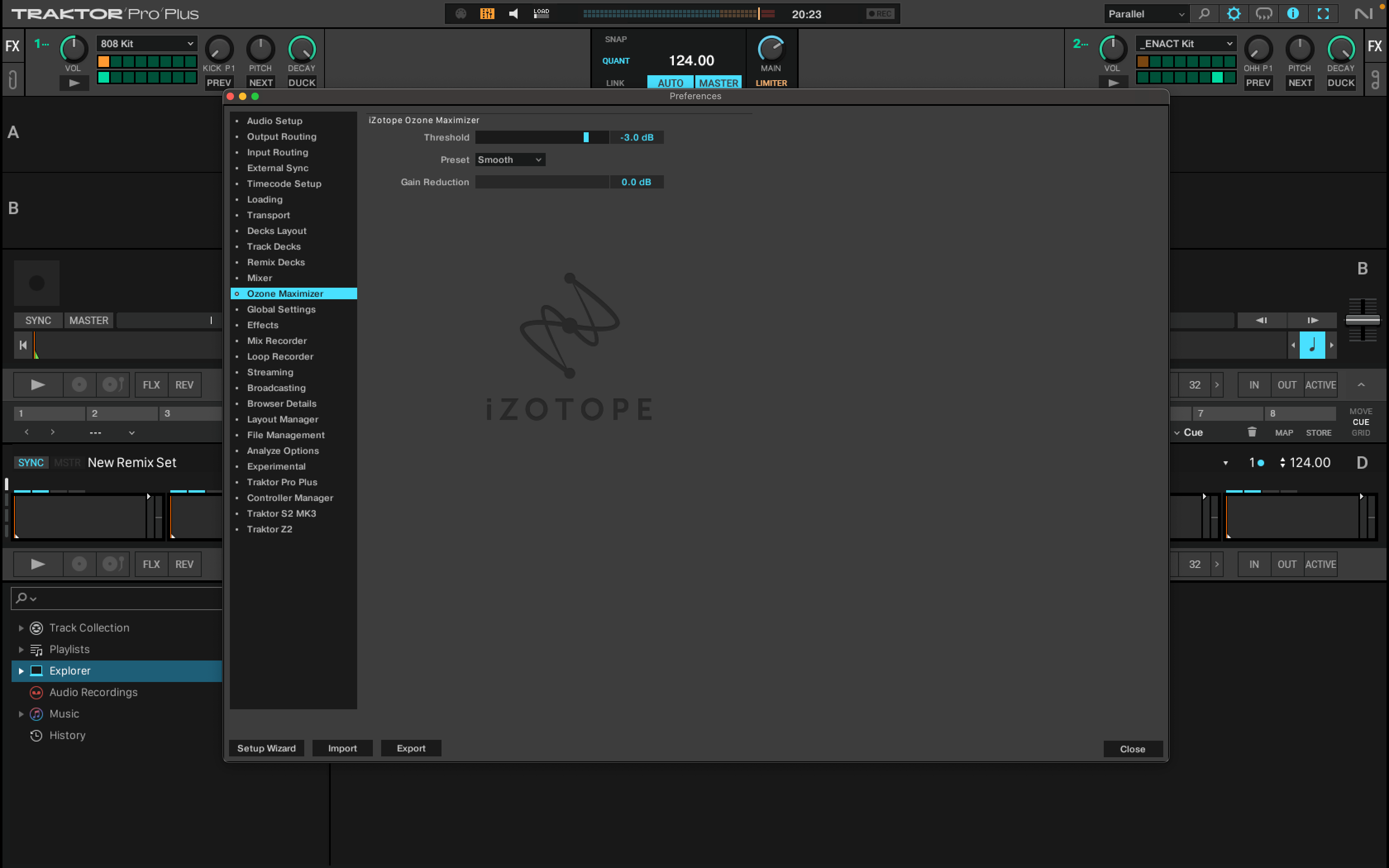The height and width of the screenshot is (868, 1389).
Task: Toggle the QUANT quantize button
Action: coord(615,61)
